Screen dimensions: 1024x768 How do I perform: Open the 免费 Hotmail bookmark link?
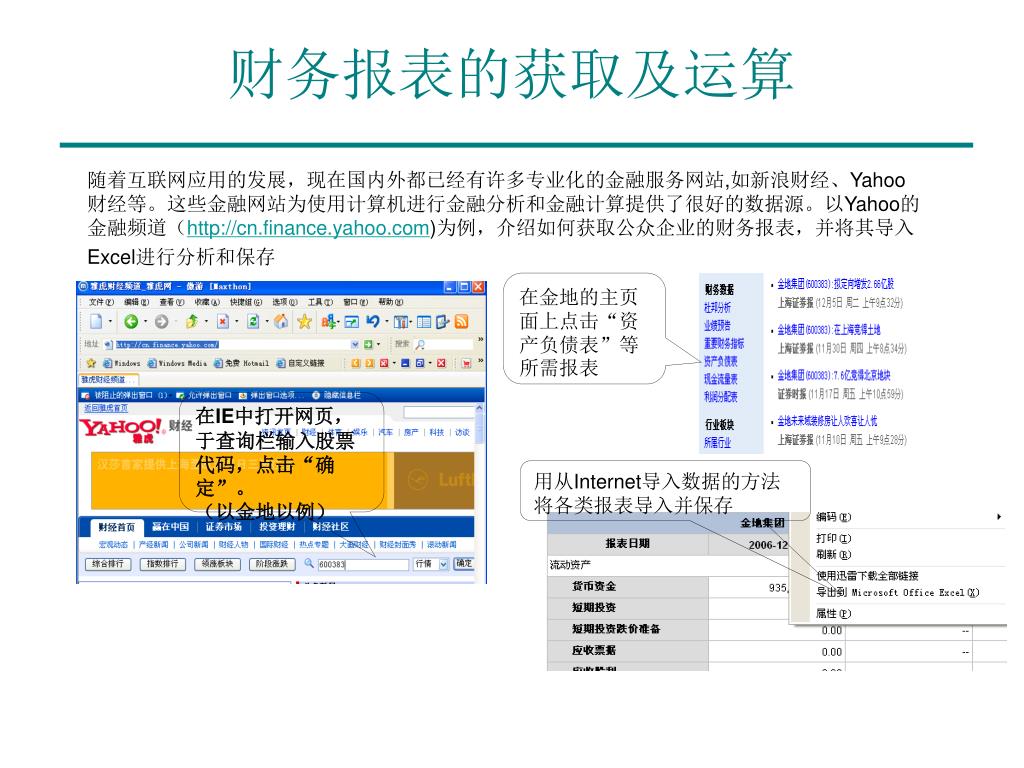242,363
